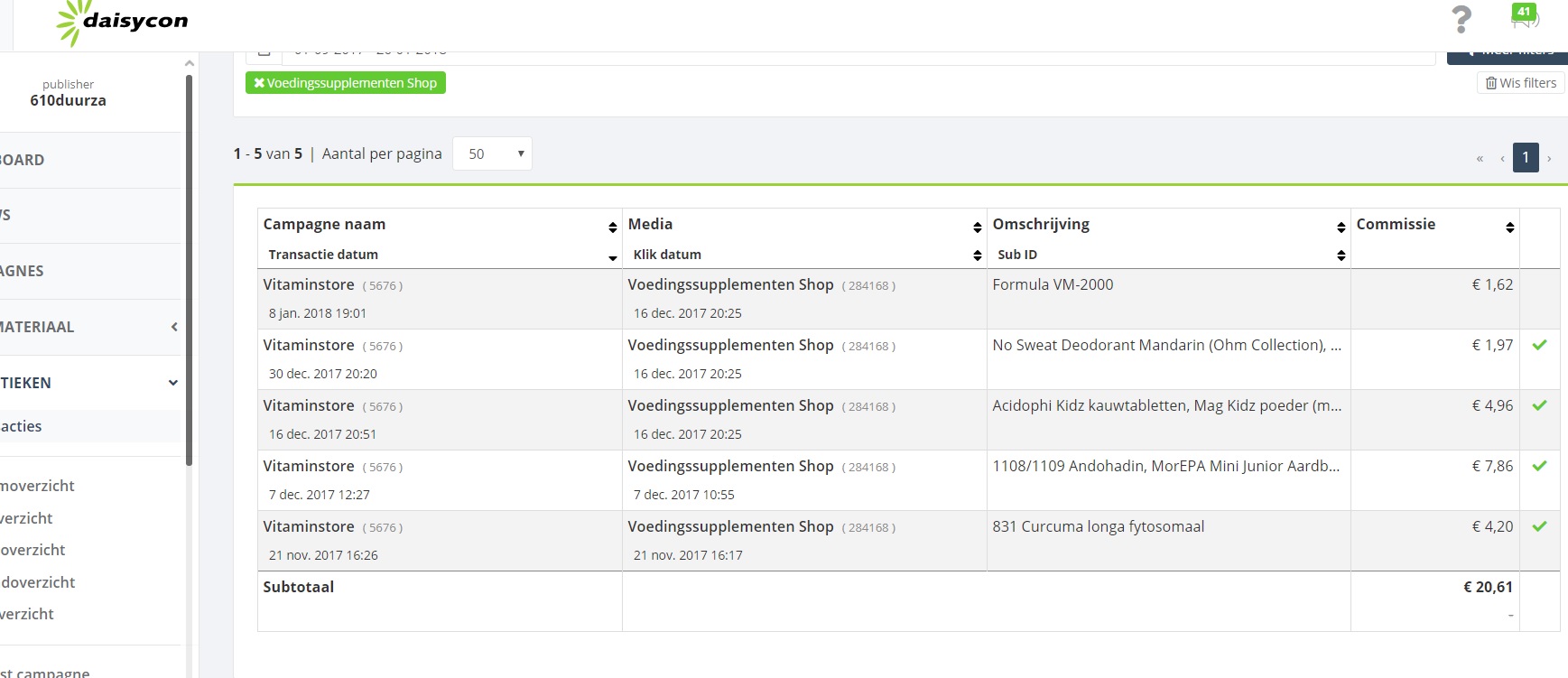This screenshot has height=678, width=1568.
Task: Click green checkmark for € 1,97 row
Action: coord(1540,345)
